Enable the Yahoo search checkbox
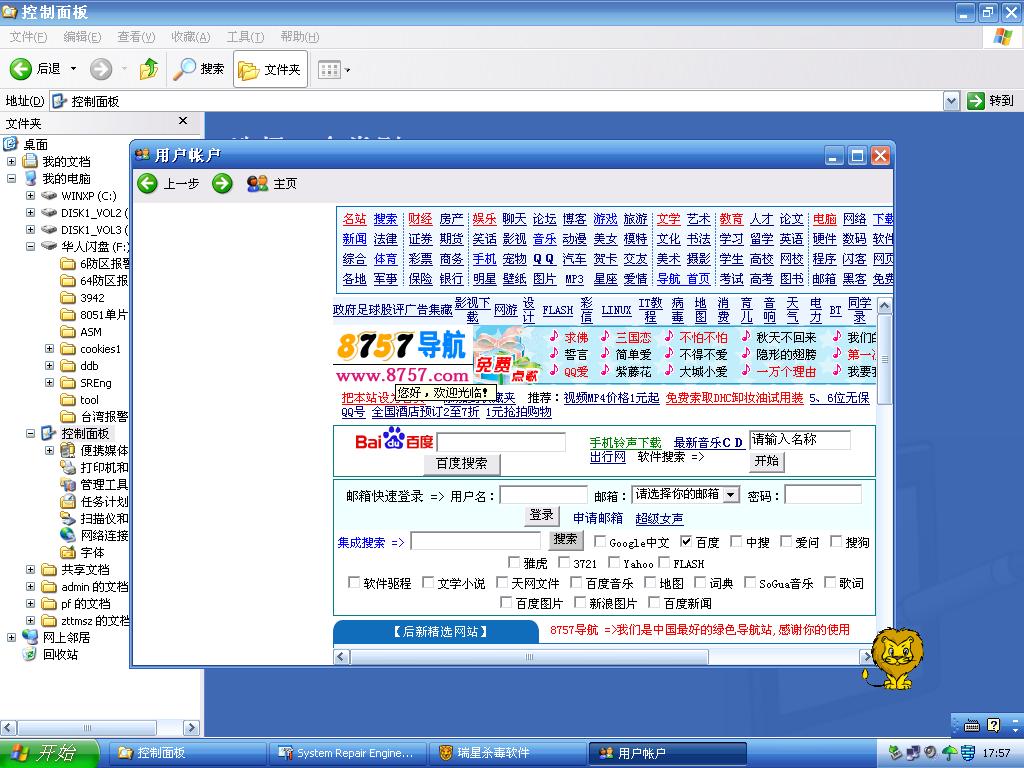1024x768 pixels. point(612,563)
